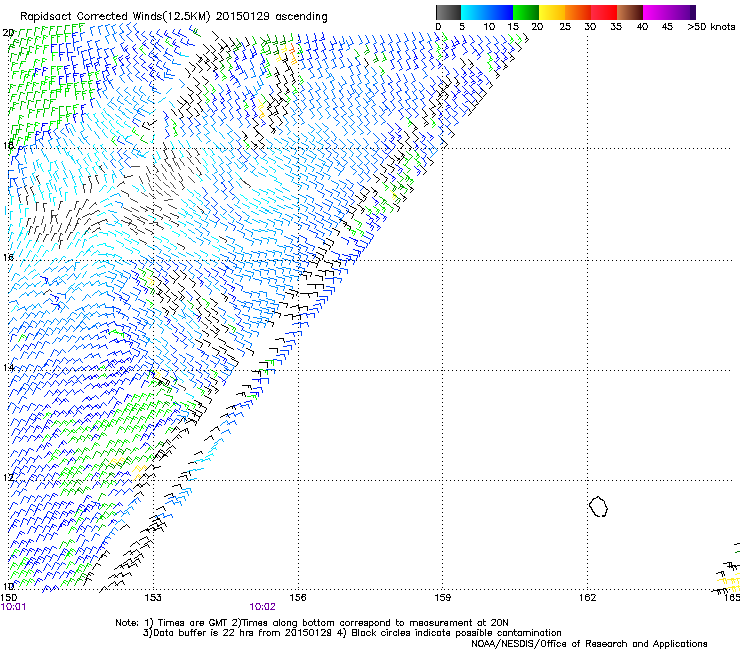Pick the red 30-35 knots legend swatch
Screen dimensions: 740x650
(x=604, y=12)
